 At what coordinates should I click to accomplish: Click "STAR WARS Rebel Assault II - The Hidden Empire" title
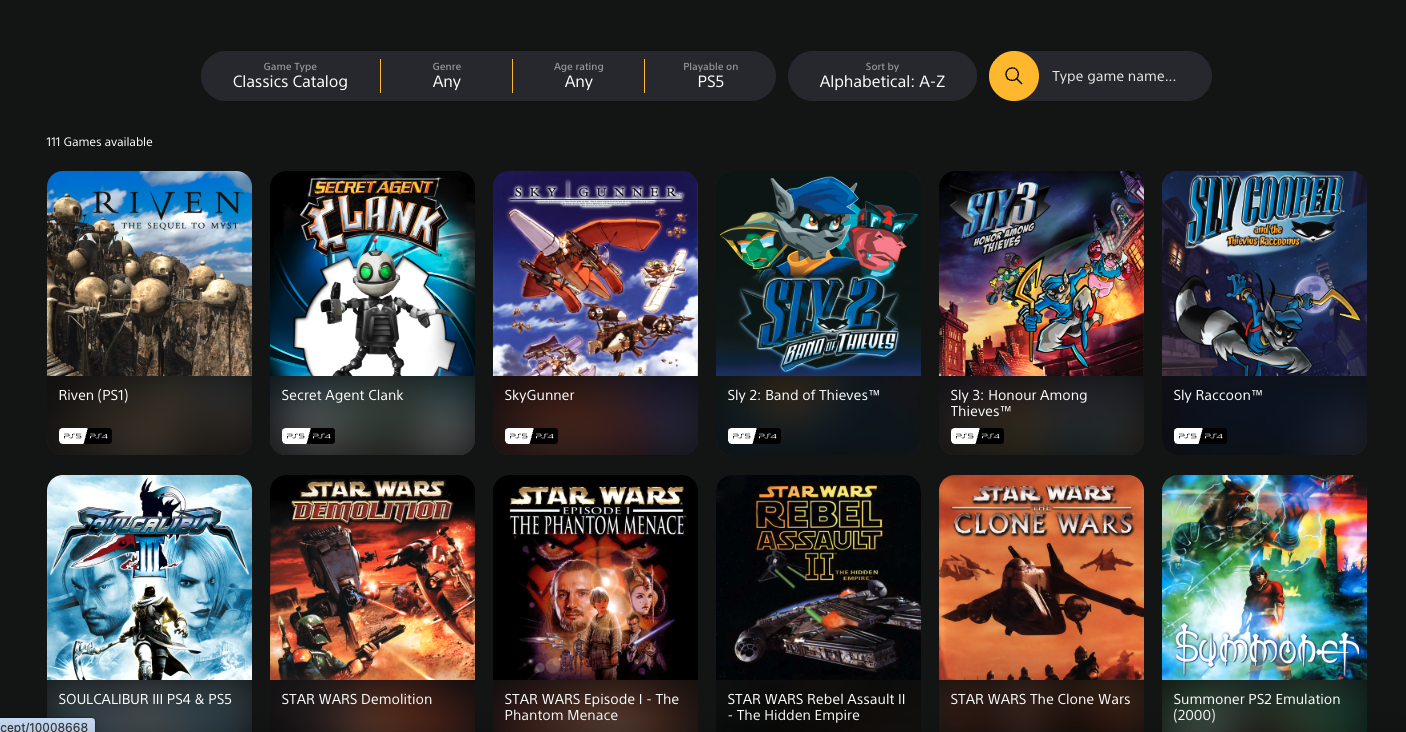(817, 707)
